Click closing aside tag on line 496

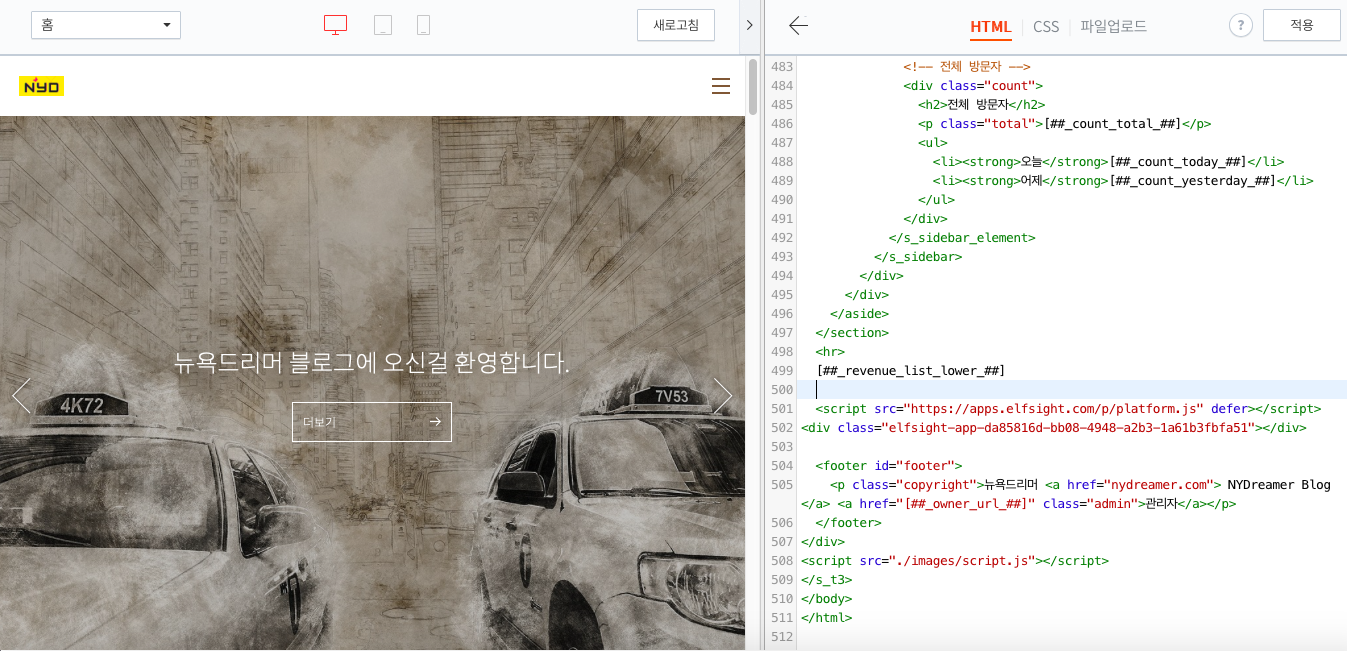[x=859, y=314]
